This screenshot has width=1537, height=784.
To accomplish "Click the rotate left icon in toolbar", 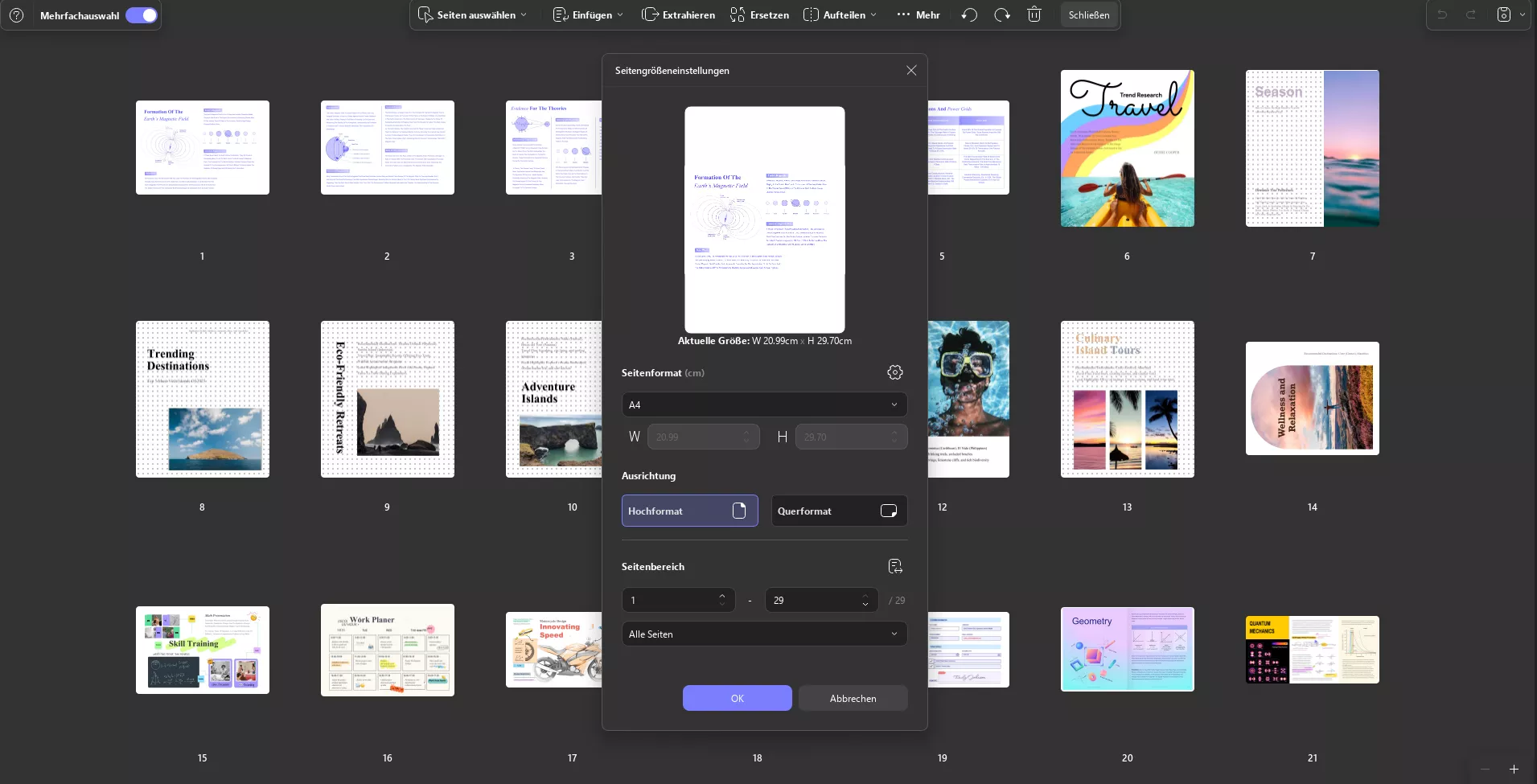I will [x=969, y=14].
